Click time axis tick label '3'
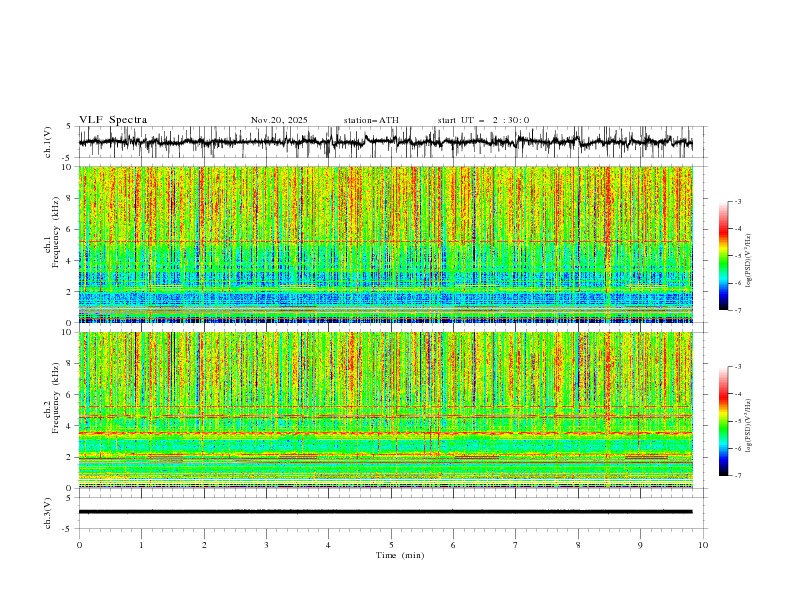The height and width of the screenshot is (612, 792). coord(266,545)
